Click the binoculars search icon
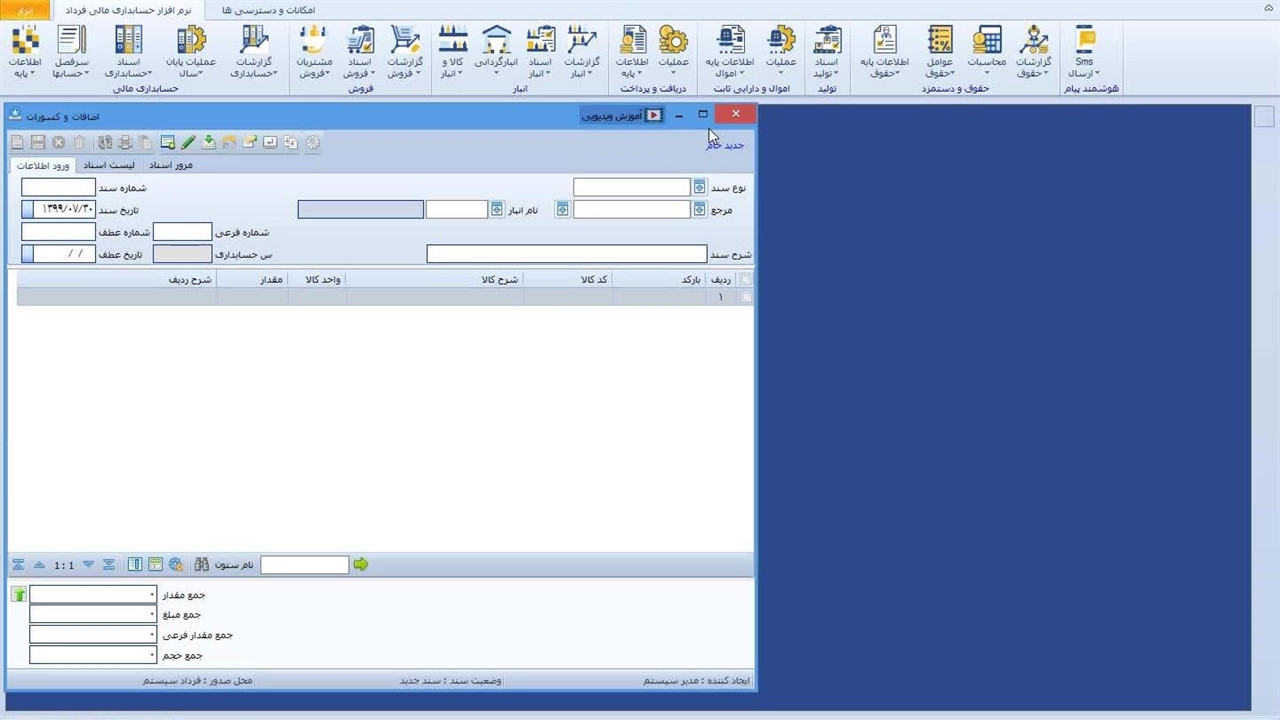The image size is (1280, 720). point(201,565)
